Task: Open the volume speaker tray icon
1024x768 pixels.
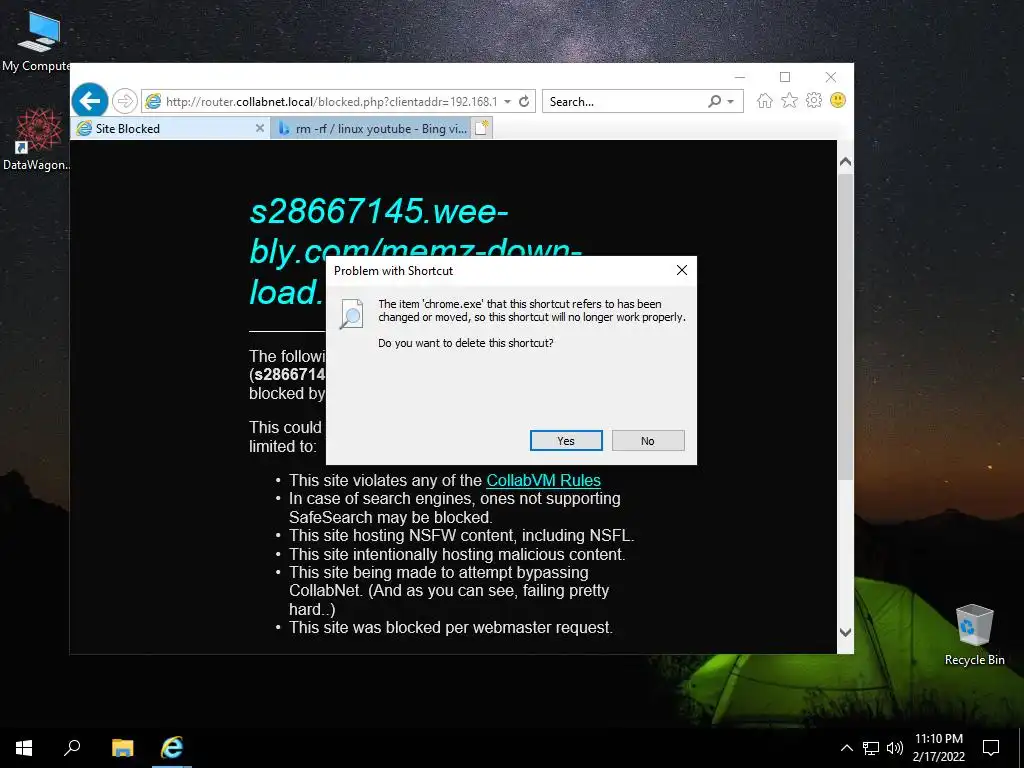Action: 895,748
